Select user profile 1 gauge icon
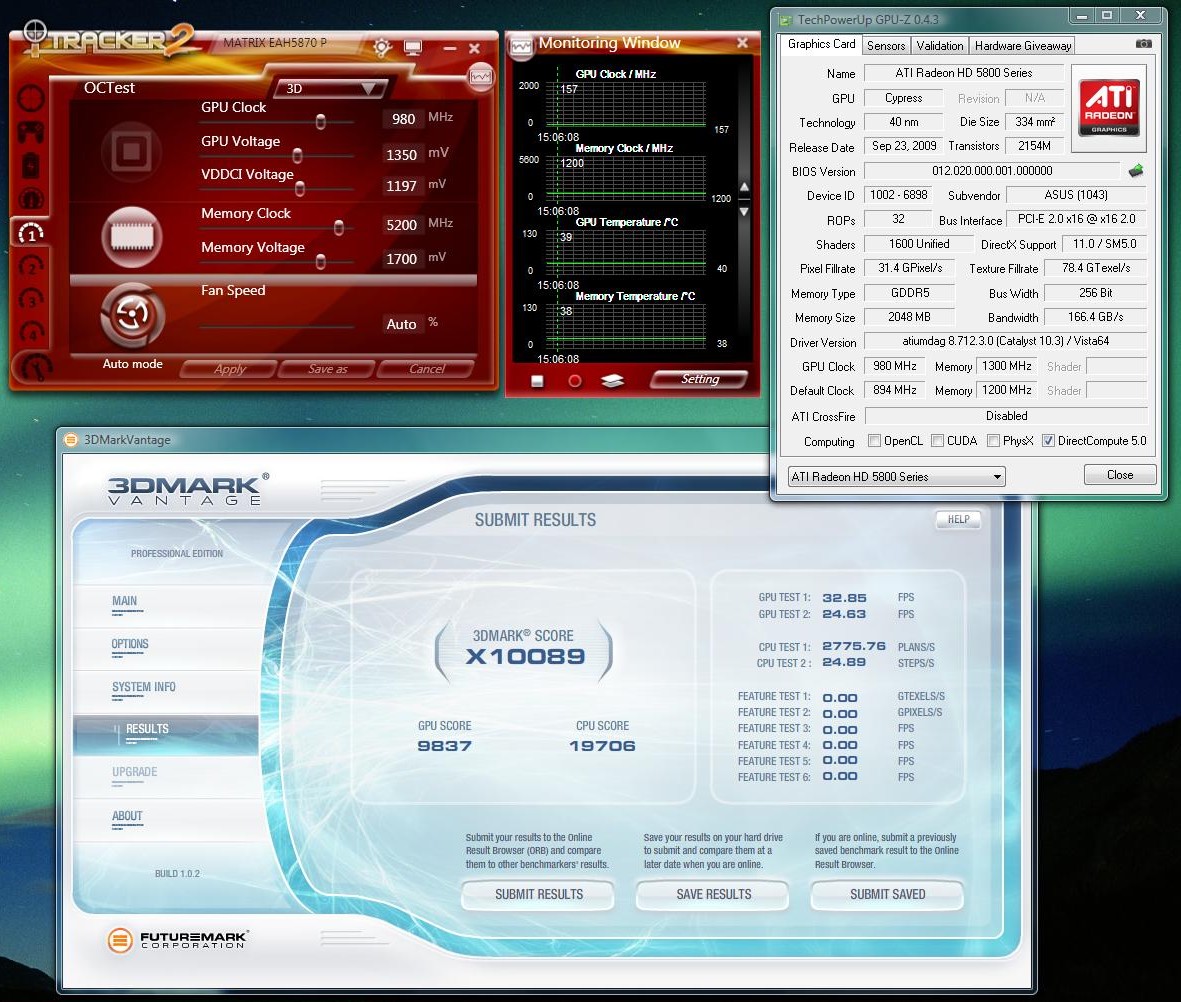 click(x=31, y=233)
